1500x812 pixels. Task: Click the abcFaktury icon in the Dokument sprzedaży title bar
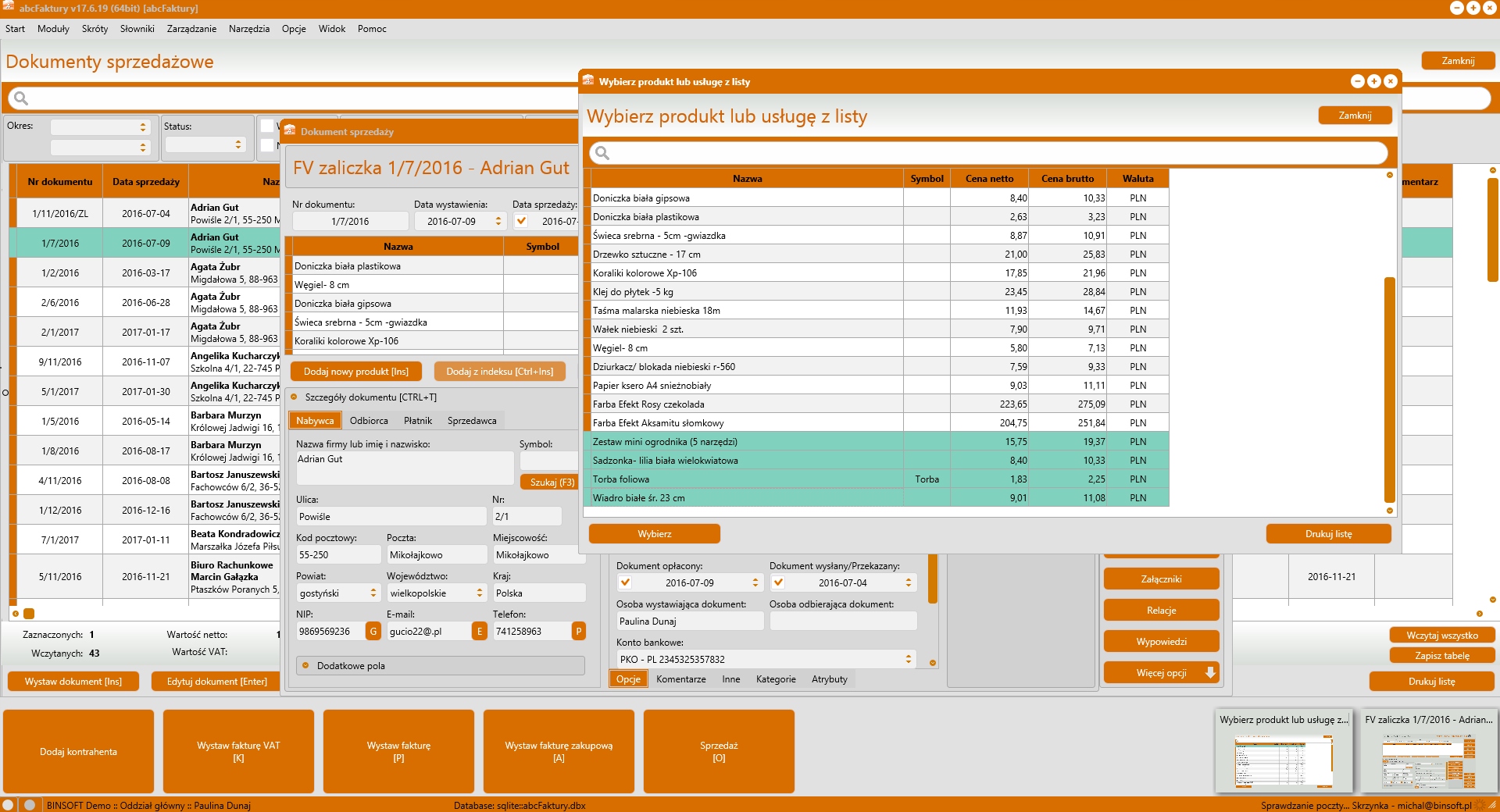click(290, 130)
